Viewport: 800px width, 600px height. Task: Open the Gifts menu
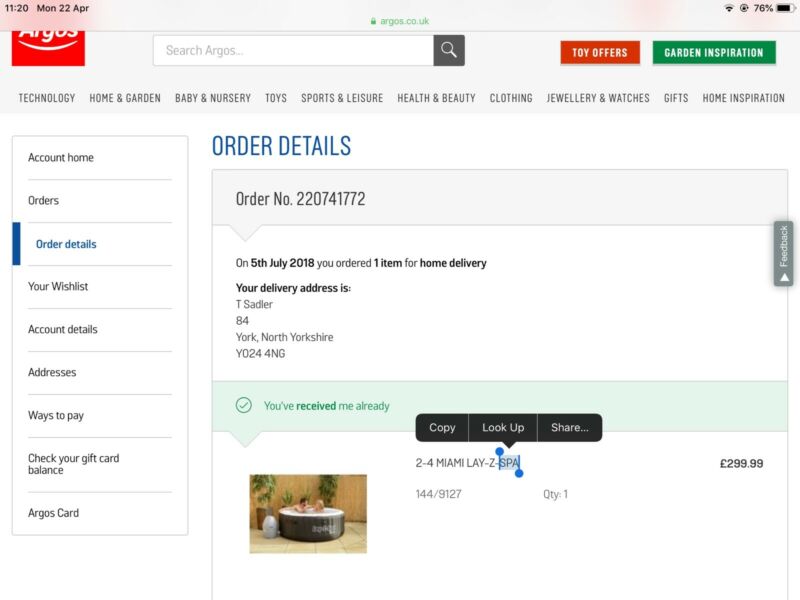pyautogui.click(x=676, y=98)
